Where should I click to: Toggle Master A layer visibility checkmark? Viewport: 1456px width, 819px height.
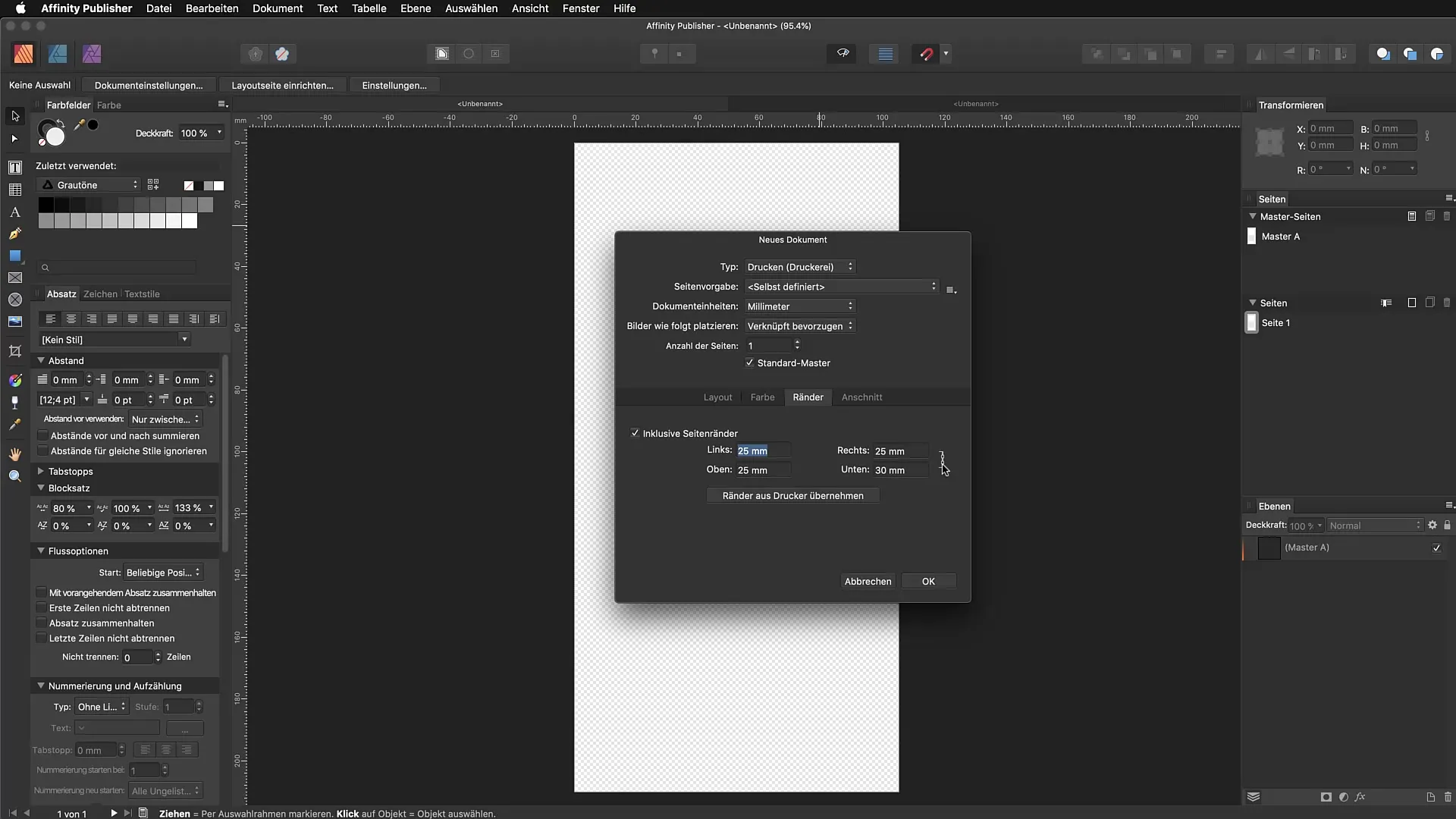(x=1436, y=548)
